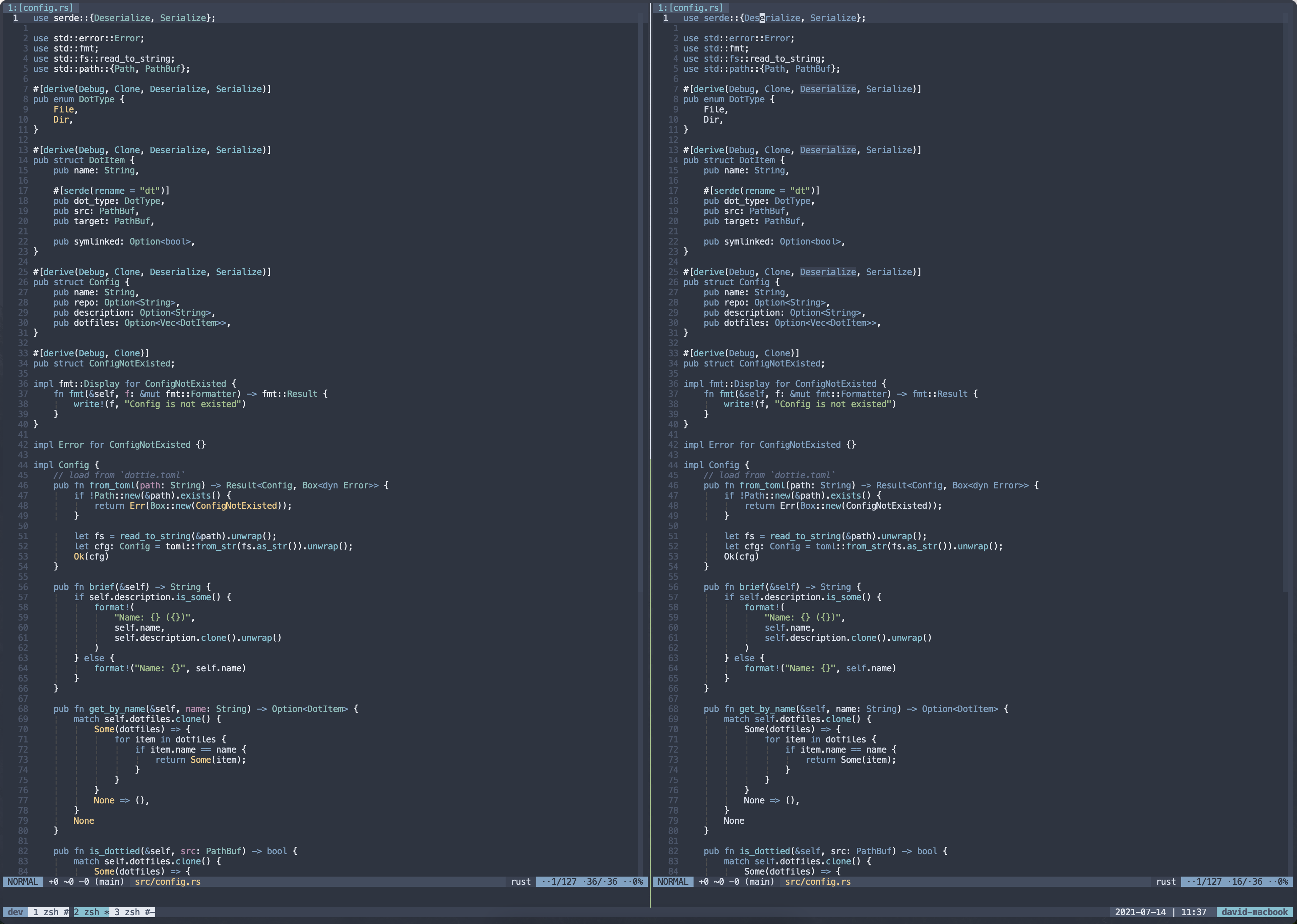Click 'pub struct Config {' in the left pane
Viewport: 1297px width, 924px height.
(x=81, y=282)
